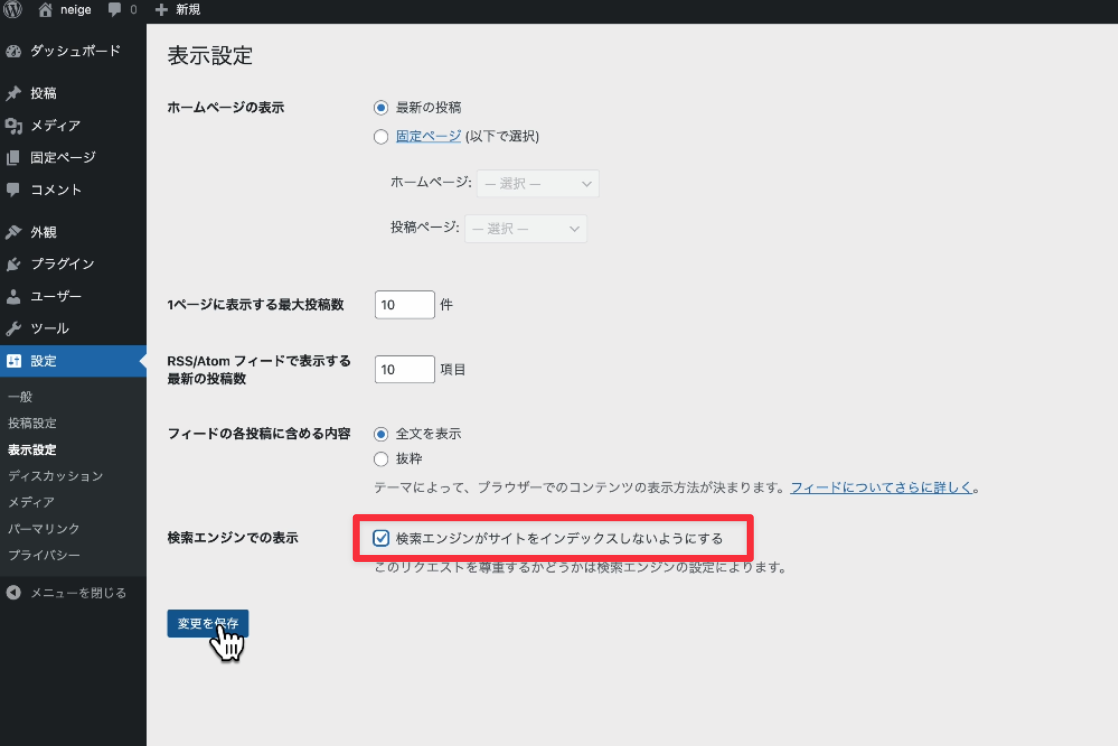
Task: Open the neige site home icon
Action: pos(46,10)
